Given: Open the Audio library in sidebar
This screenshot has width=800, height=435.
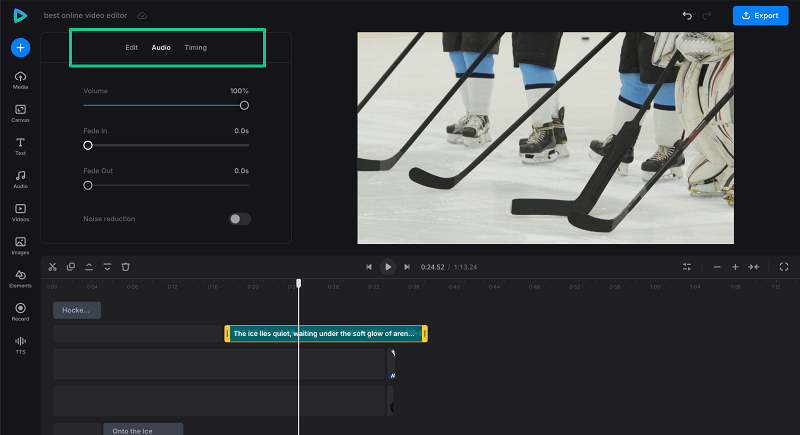Looking at the screenshot, I should (20, 180).
